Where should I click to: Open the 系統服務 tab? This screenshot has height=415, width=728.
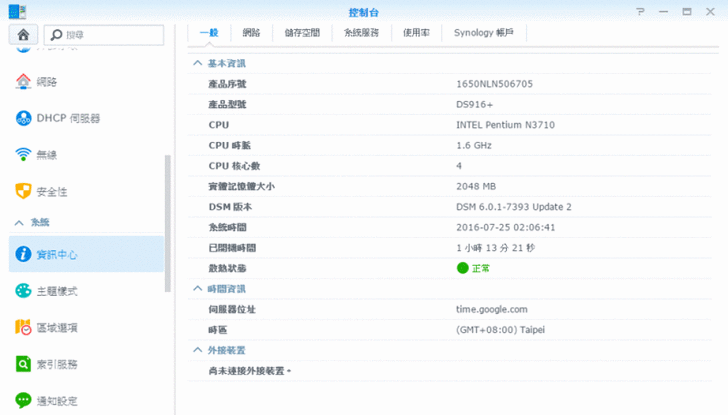tap(361, 32)
